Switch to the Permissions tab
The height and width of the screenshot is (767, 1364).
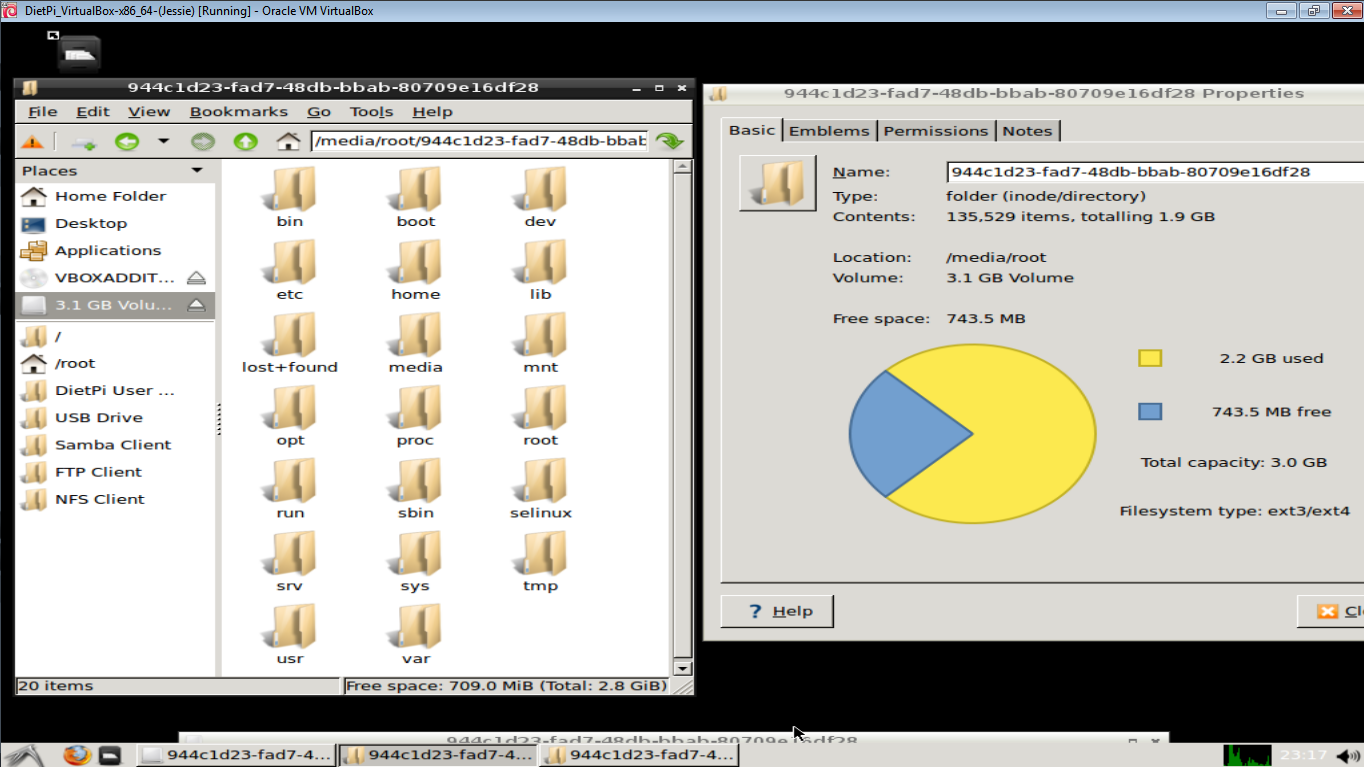pos(936,131)
